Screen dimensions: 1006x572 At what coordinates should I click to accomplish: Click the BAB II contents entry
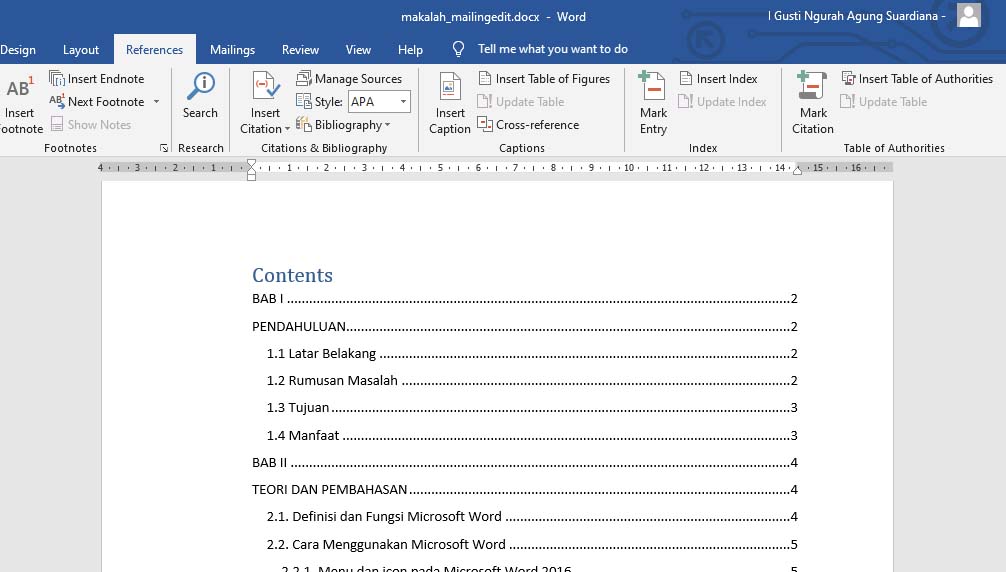pyautogui.click(x=524, y=463)
